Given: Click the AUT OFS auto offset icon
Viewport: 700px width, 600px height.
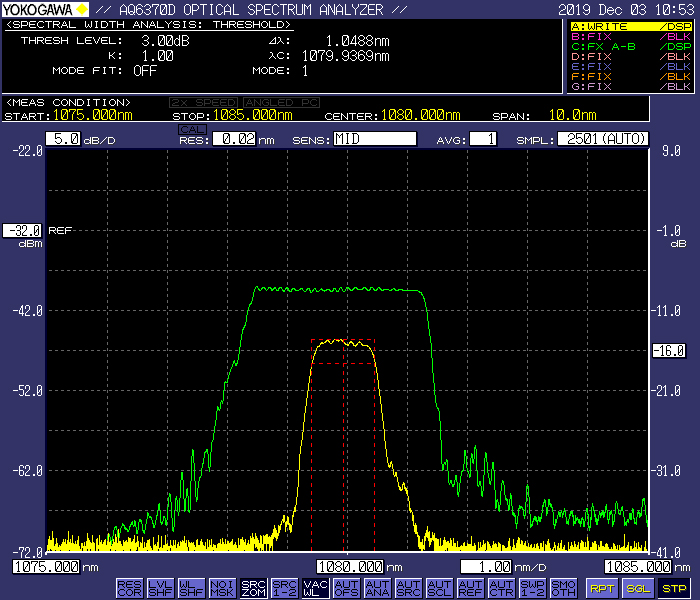Looking at the screenshot, I should (346, 588).
